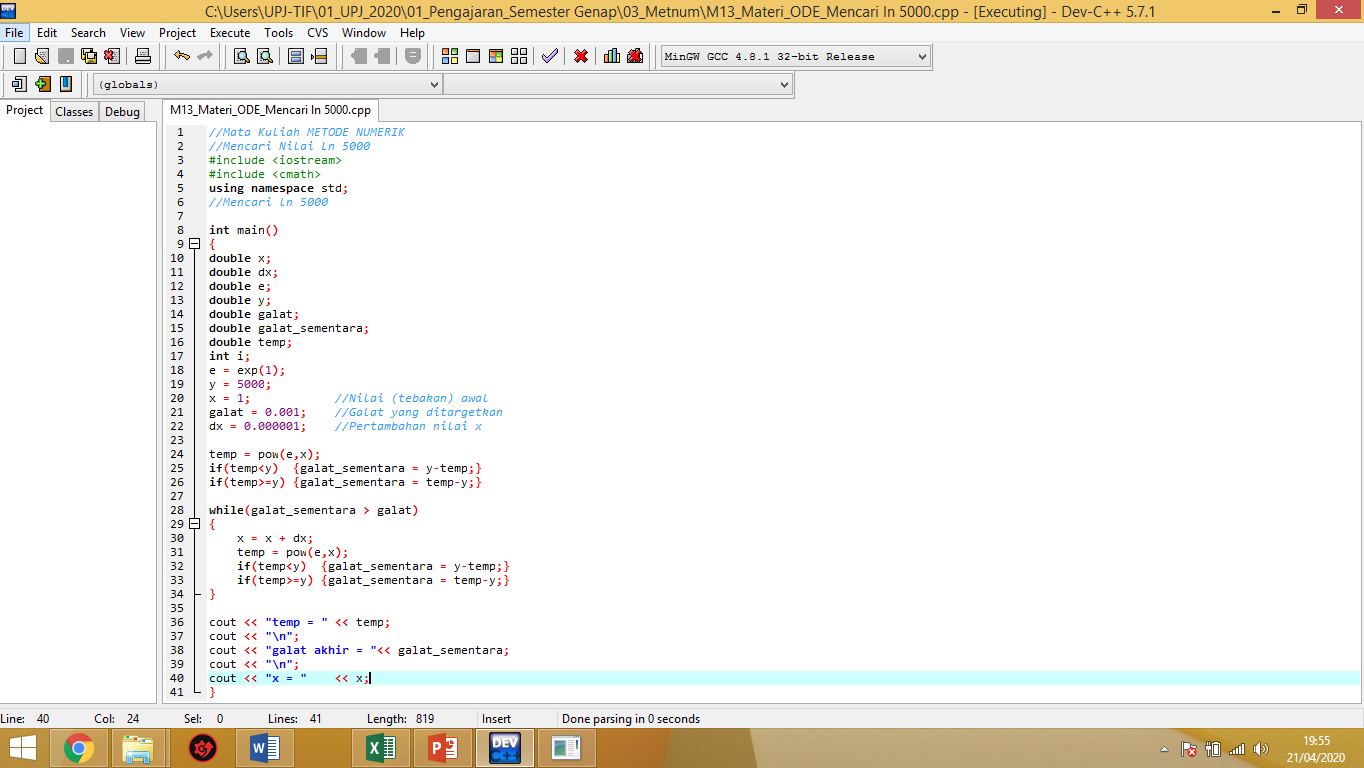The height and width of the screenshot is (768, 1364).
Task: Stop execution with the red X icon
Action: coord(580,56)
